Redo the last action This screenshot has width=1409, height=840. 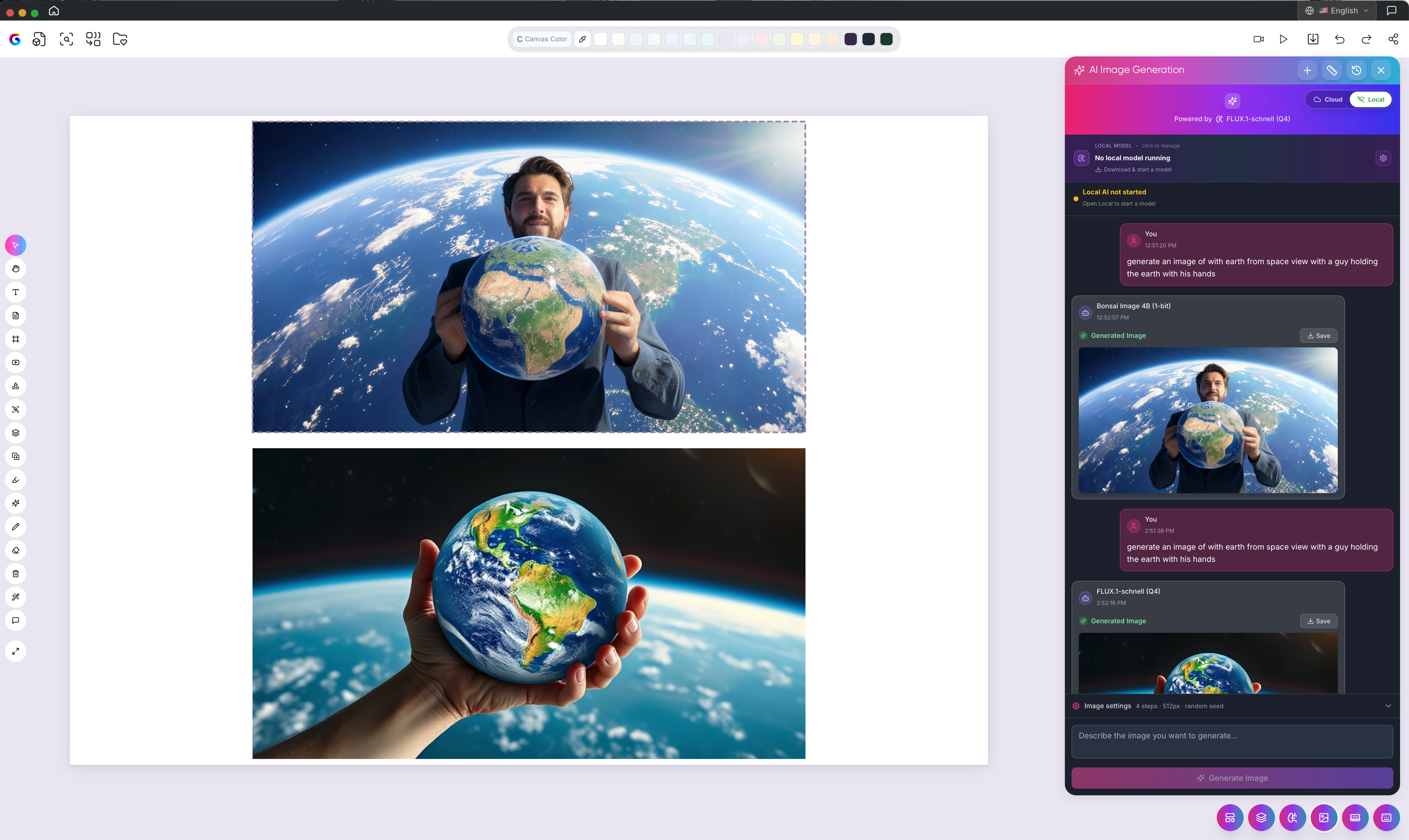pos(1367,39)
